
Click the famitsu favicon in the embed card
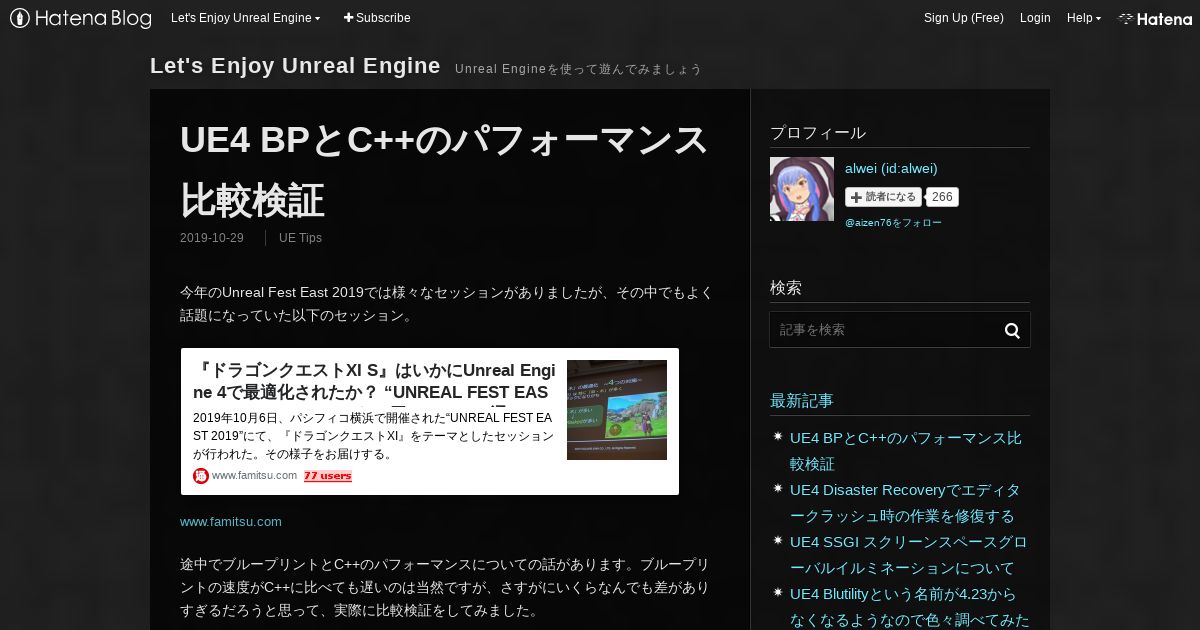click(x=201, y=476)
